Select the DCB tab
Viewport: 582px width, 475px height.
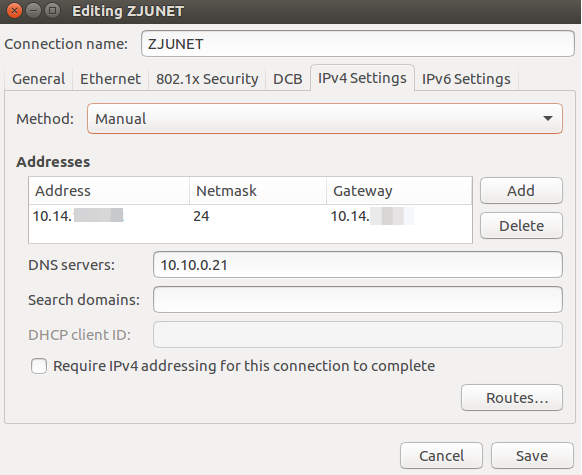[288, 79]
